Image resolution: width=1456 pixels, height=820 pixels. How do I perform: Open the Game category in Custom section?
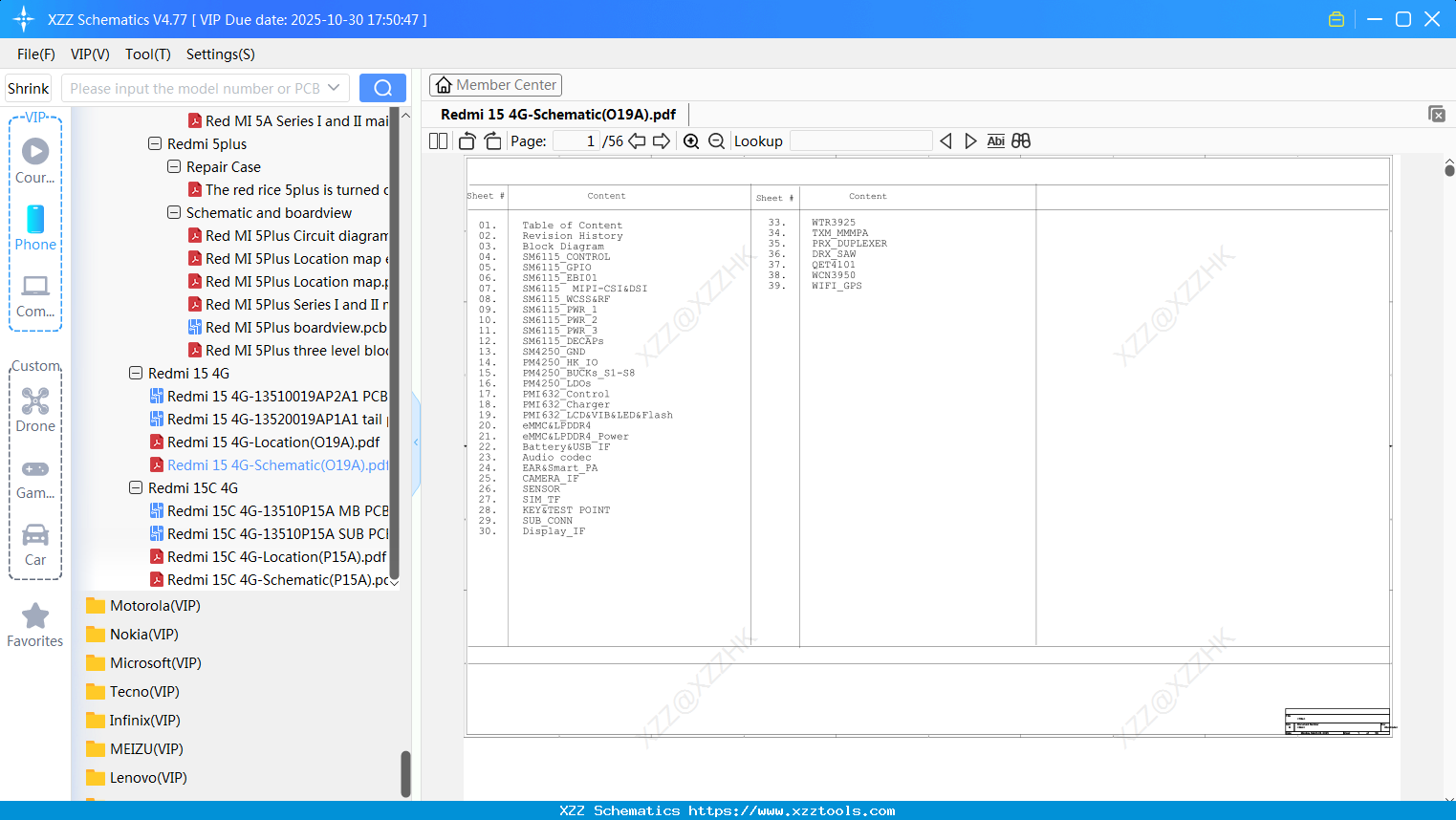35,476
